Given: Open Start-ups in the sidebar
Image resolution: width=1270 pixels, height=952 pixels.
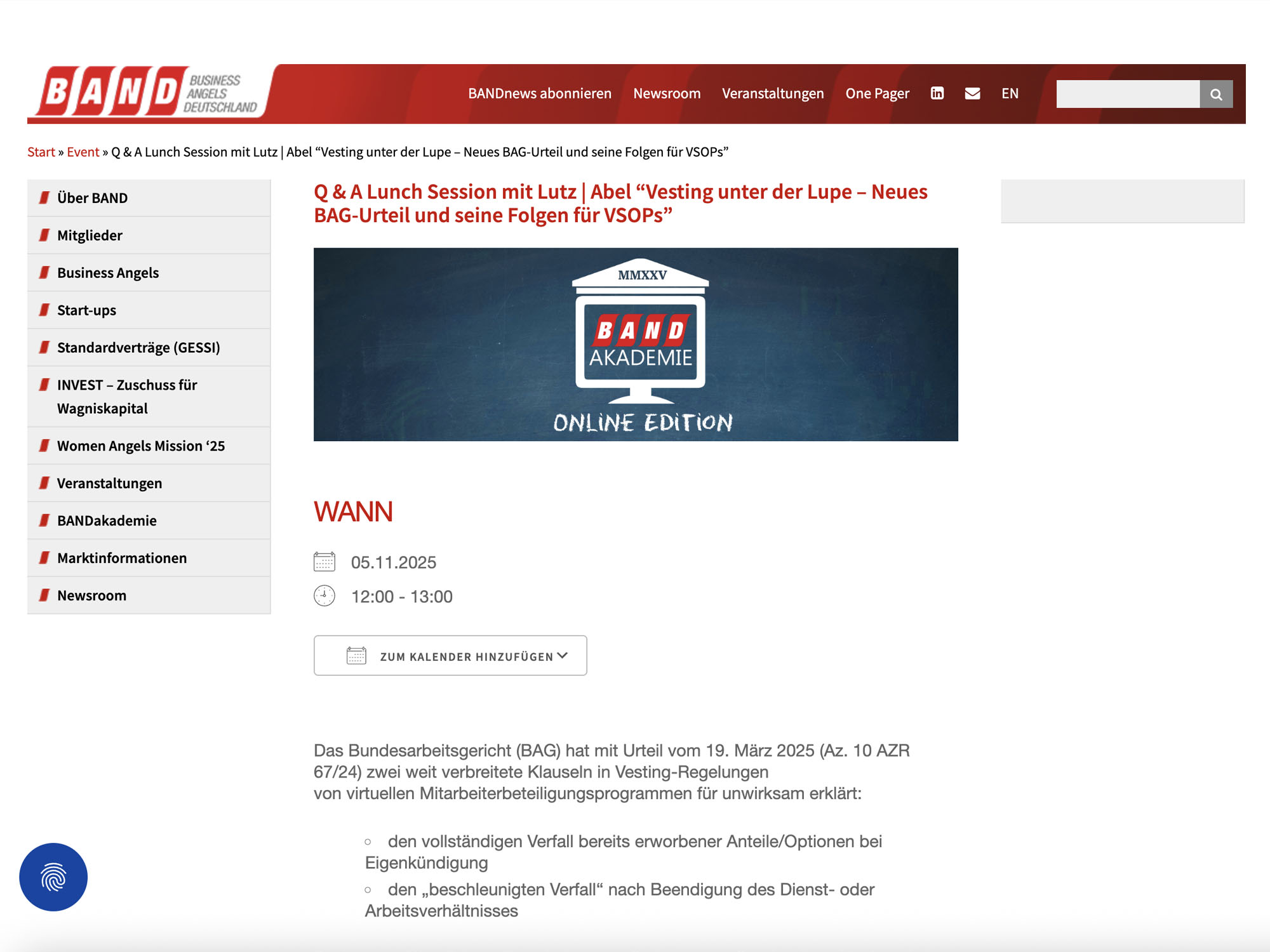Looking at the screenshot, I should click(x=149, y=310).
